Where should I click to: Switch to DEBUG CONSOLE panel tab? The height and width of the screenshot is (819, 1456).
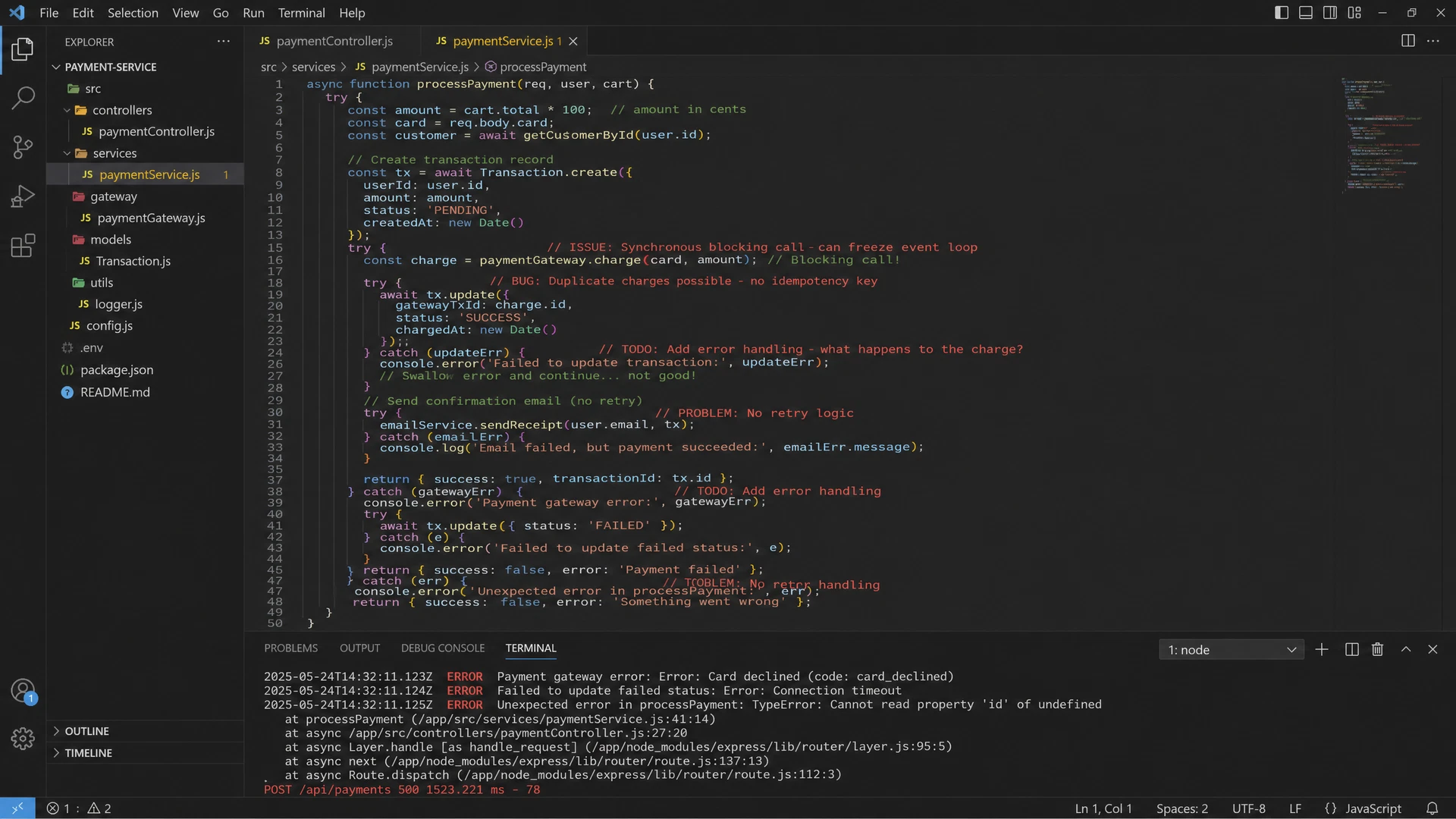point(443,648)
